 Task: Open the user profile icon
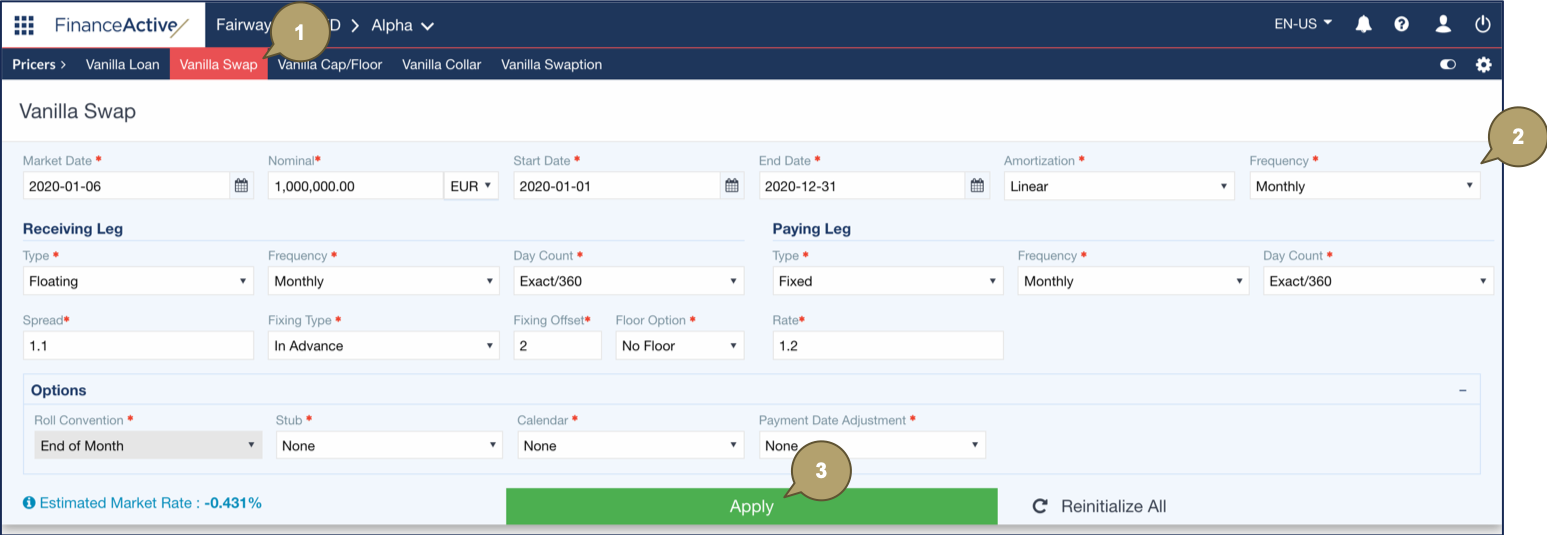(1442, 24)
